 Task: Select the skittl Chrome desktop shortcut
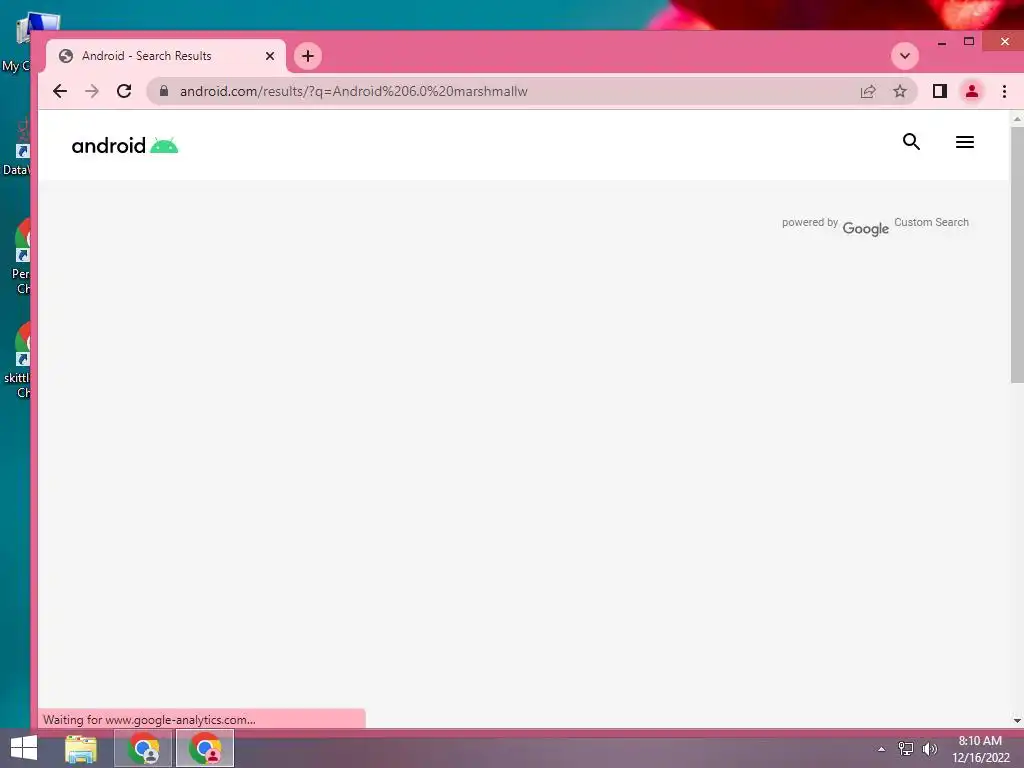click(x=17, y=360)
